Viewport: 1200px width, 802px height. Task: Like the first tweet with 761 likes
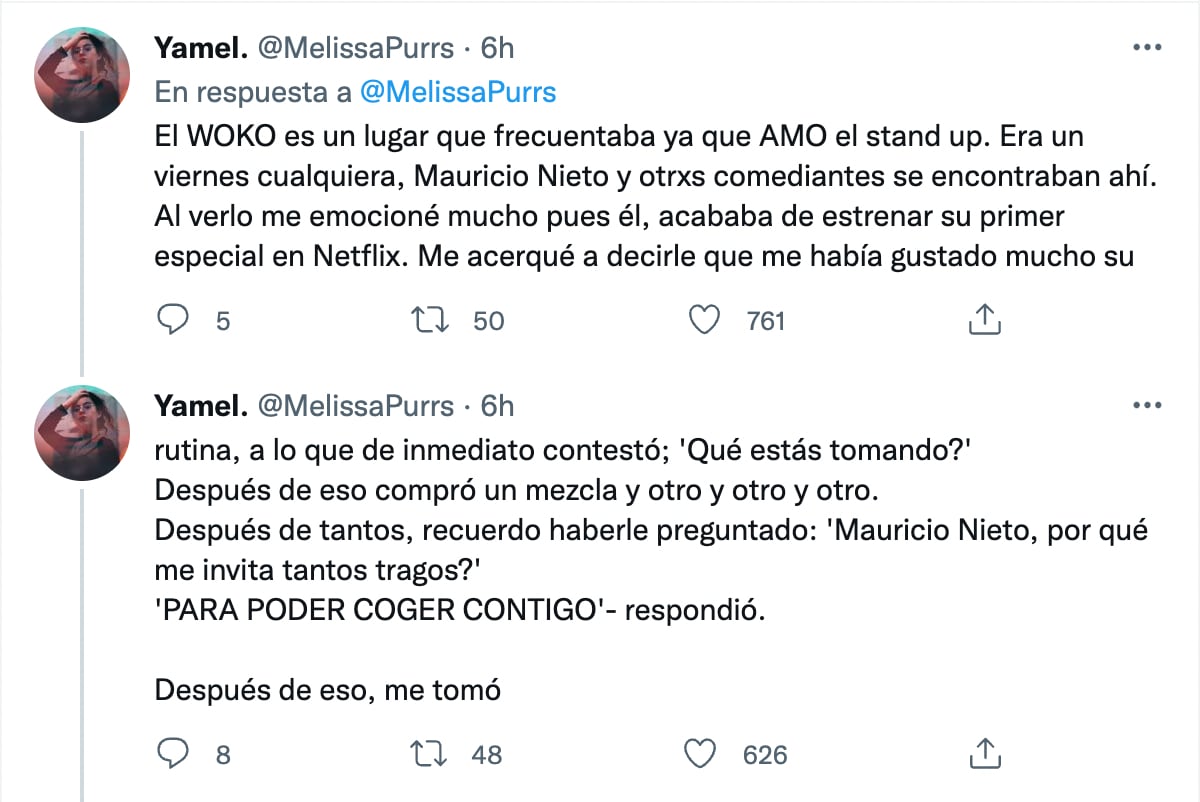(x=707, y=320)
